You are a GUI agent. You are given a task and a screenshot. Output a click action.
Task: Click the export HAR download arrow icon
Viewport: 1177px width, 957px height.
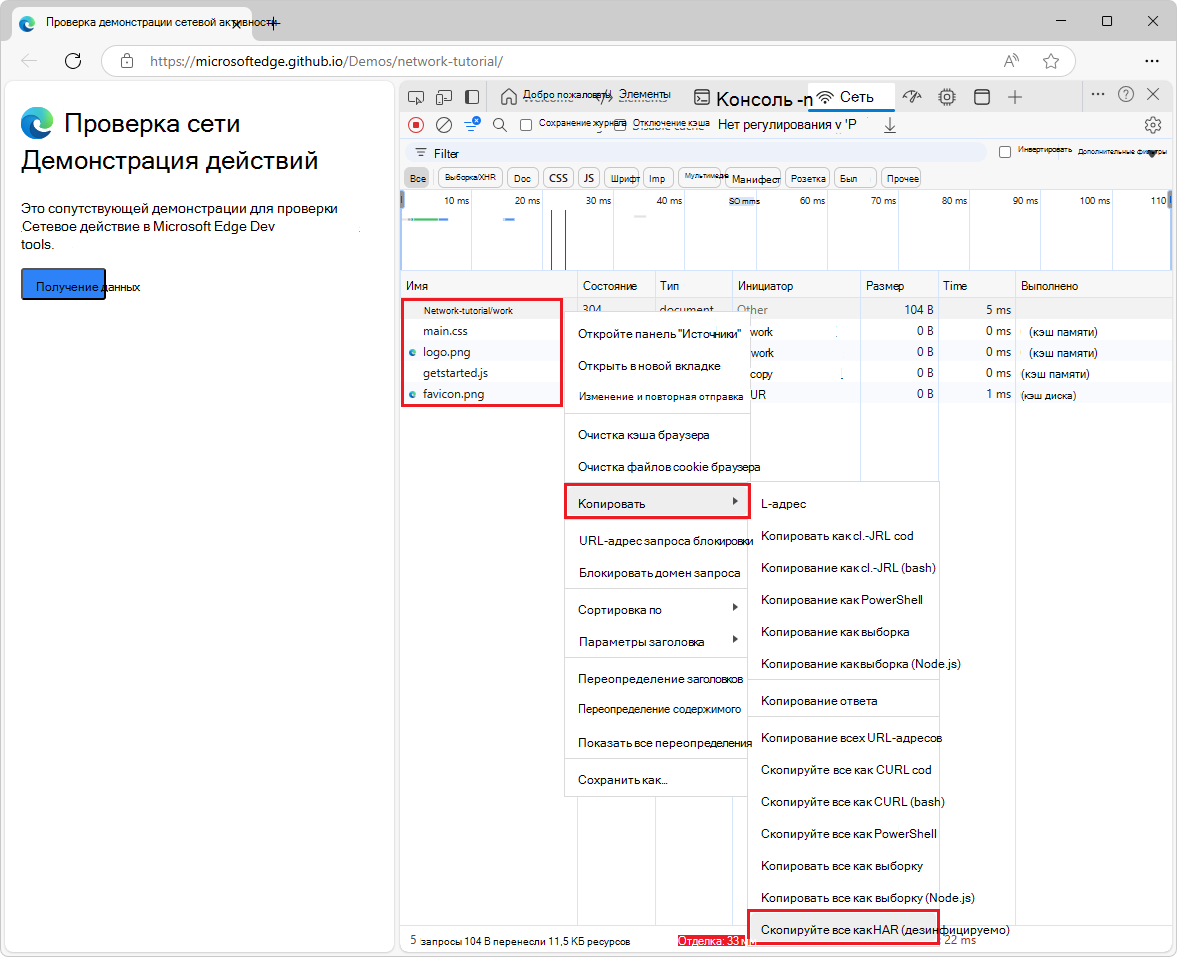click(x=890, y=125)
